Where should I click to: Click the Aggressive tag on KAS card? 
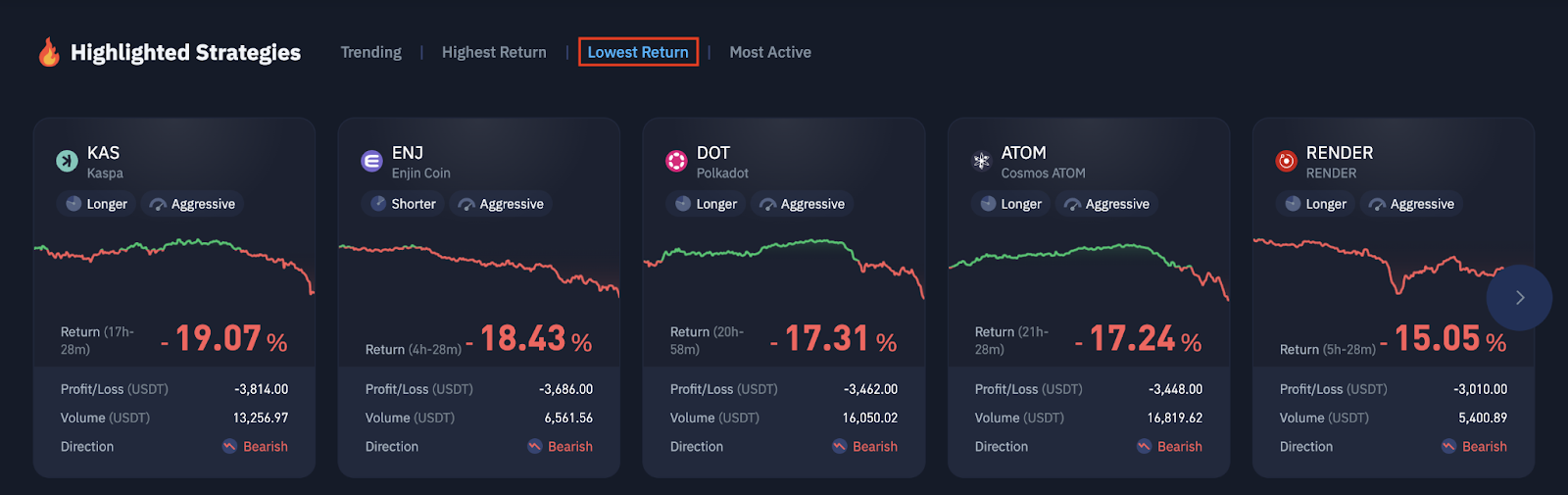click(x=192, y=204)
